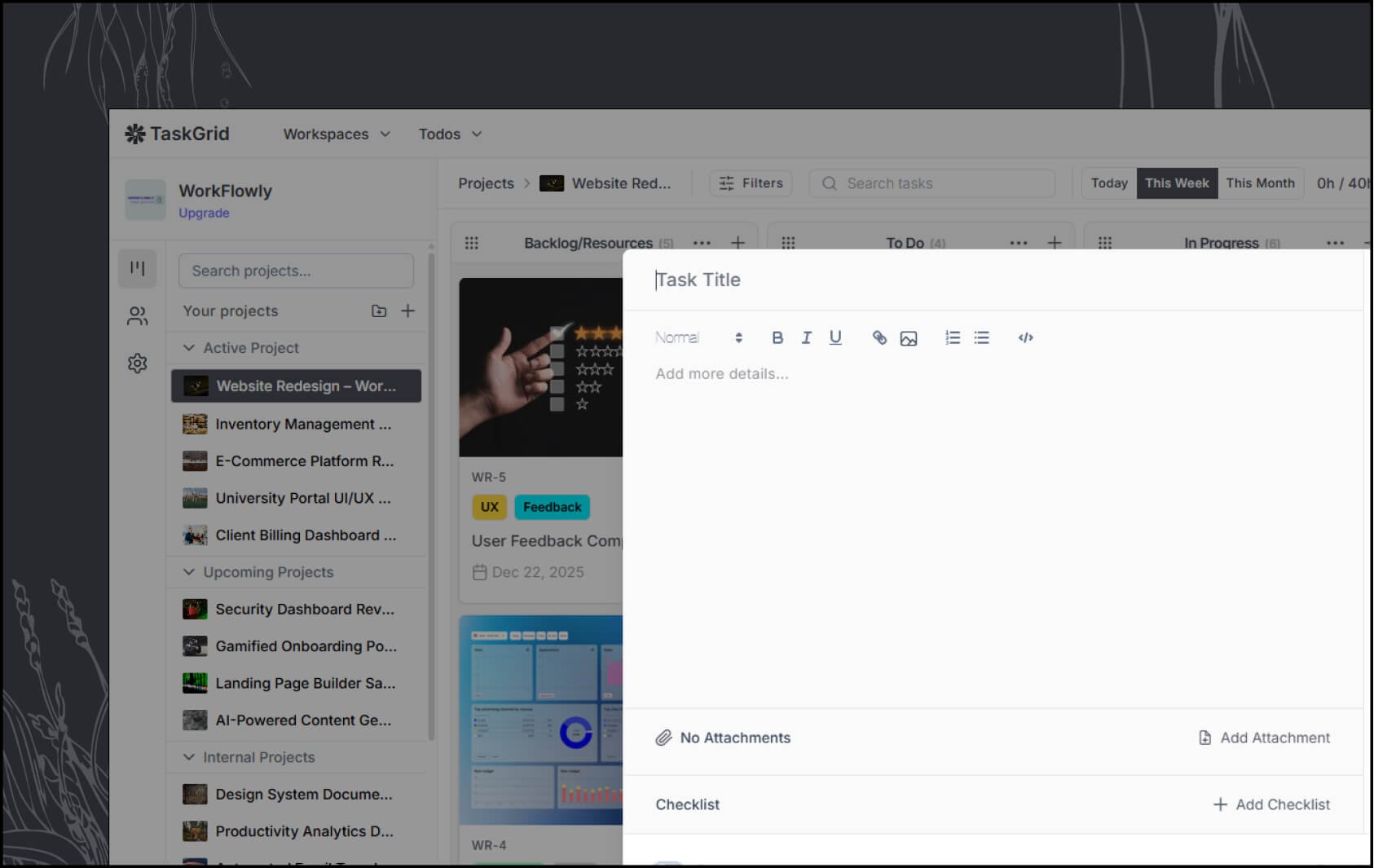Open the Normal text style dropdown
Viewport: 1374px width, 868px height.
698,337
